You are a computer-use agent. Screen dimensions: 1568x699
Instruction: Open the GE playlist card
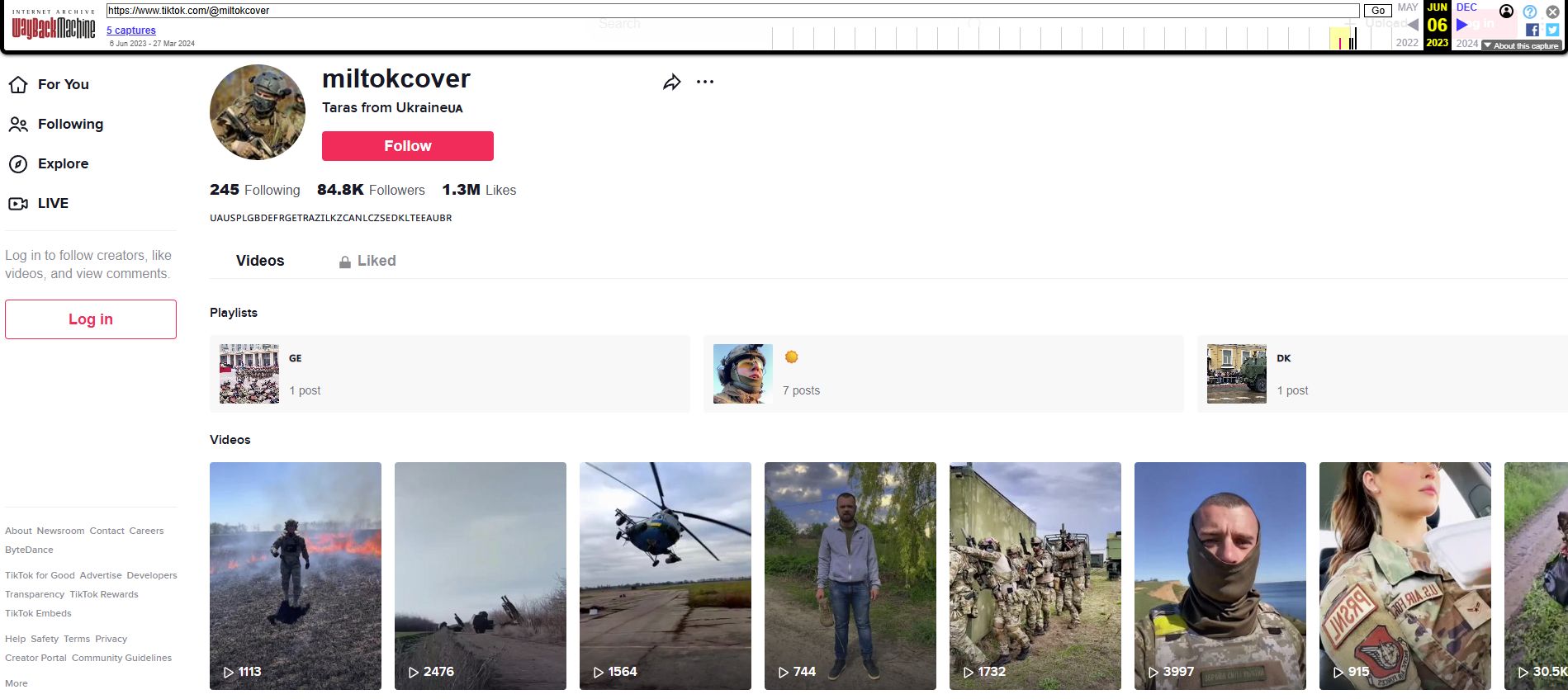[x=449, y=374]
